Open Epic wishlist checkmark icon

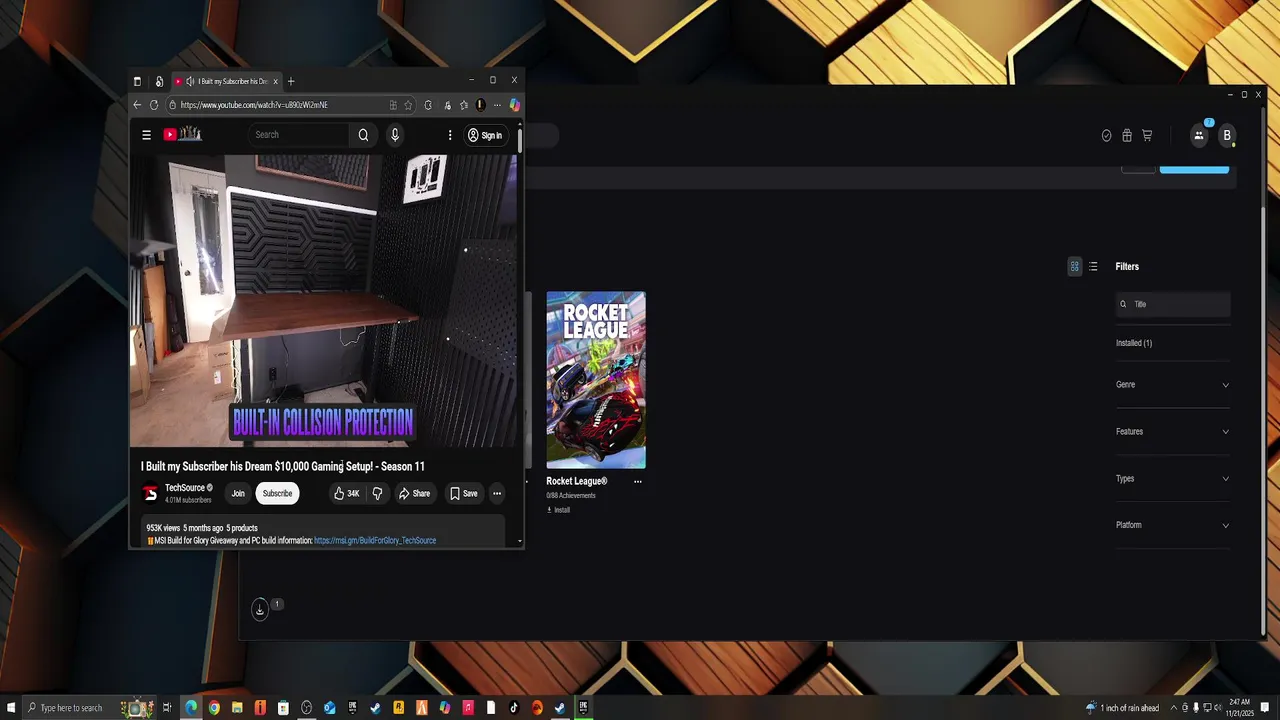coord(1106,136)
